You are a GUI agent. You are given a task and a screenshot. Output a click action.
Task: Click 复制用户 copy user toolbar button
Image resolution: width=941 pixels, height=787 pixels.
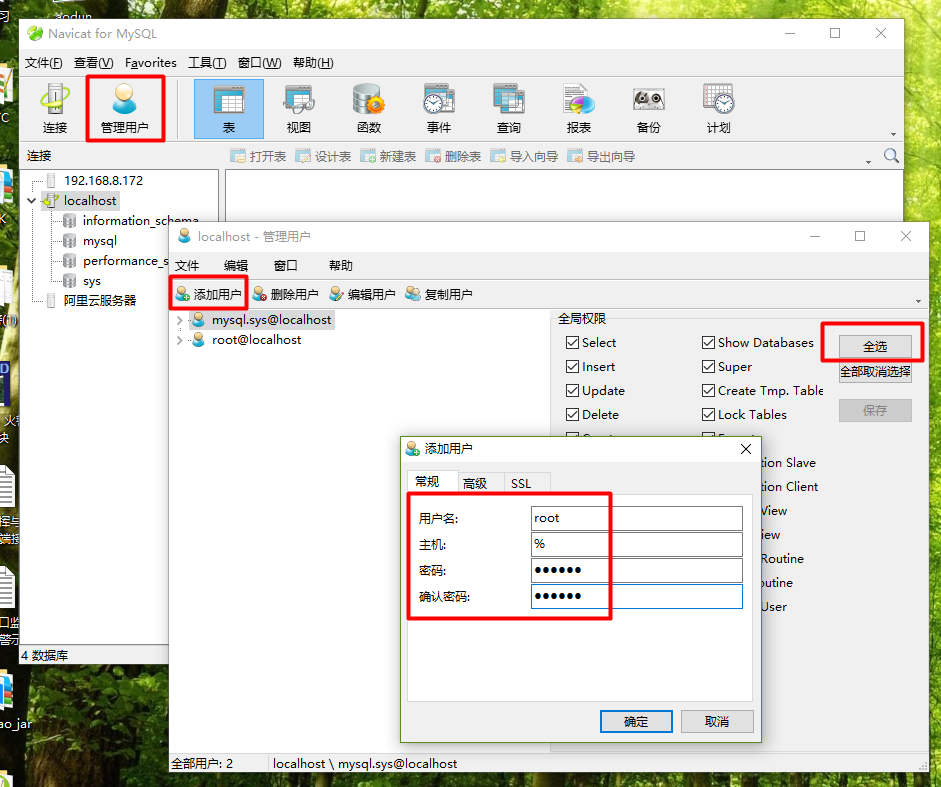439,294
